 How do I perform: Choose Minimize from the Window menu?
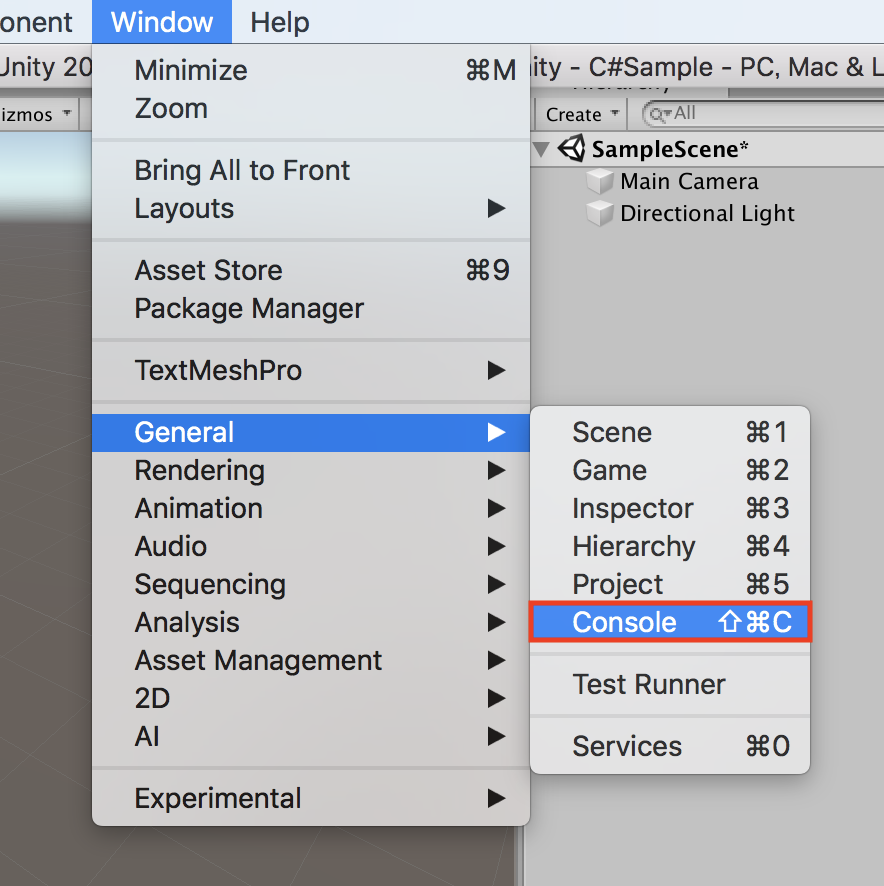[x=191, y=70]
